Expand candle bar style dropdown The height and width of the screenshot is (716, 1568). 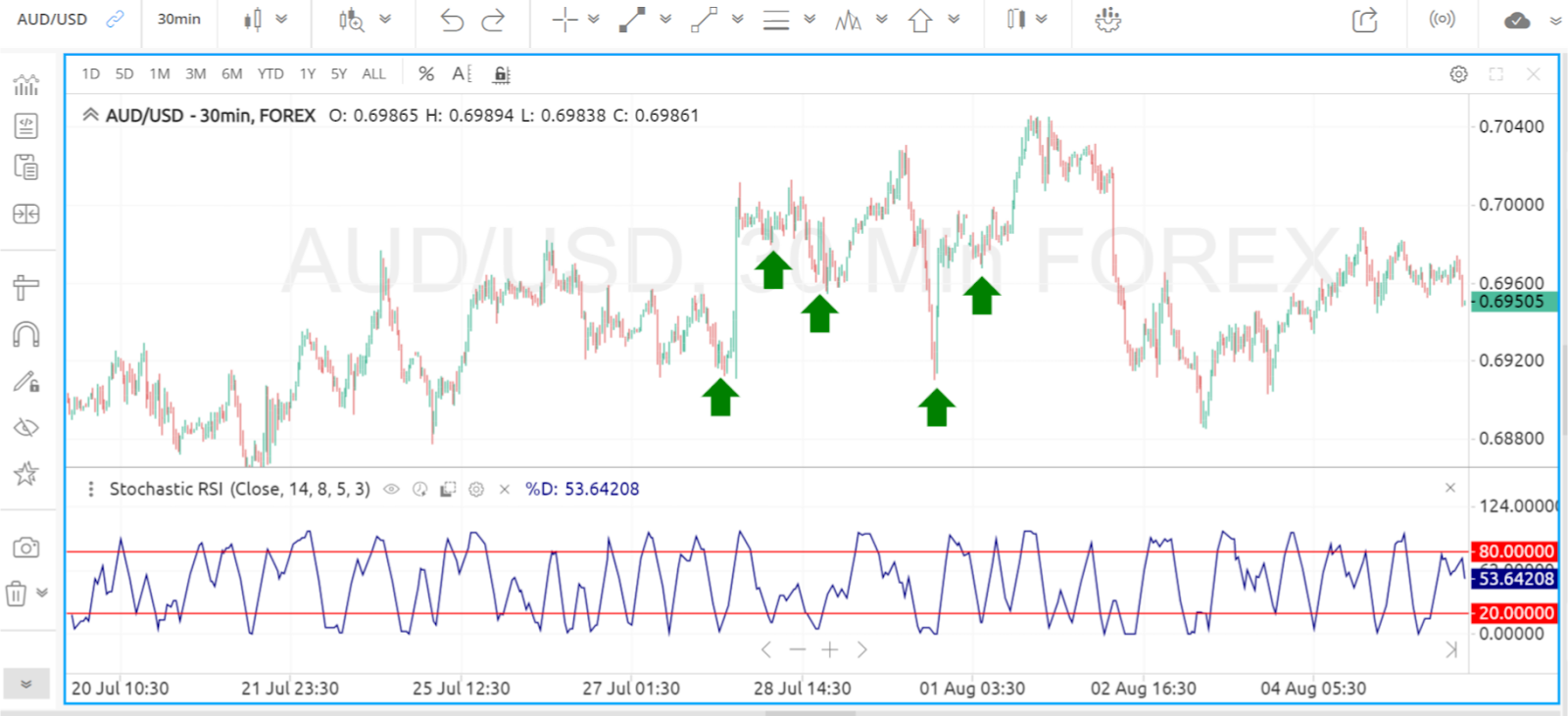[x=1042, y=19]
